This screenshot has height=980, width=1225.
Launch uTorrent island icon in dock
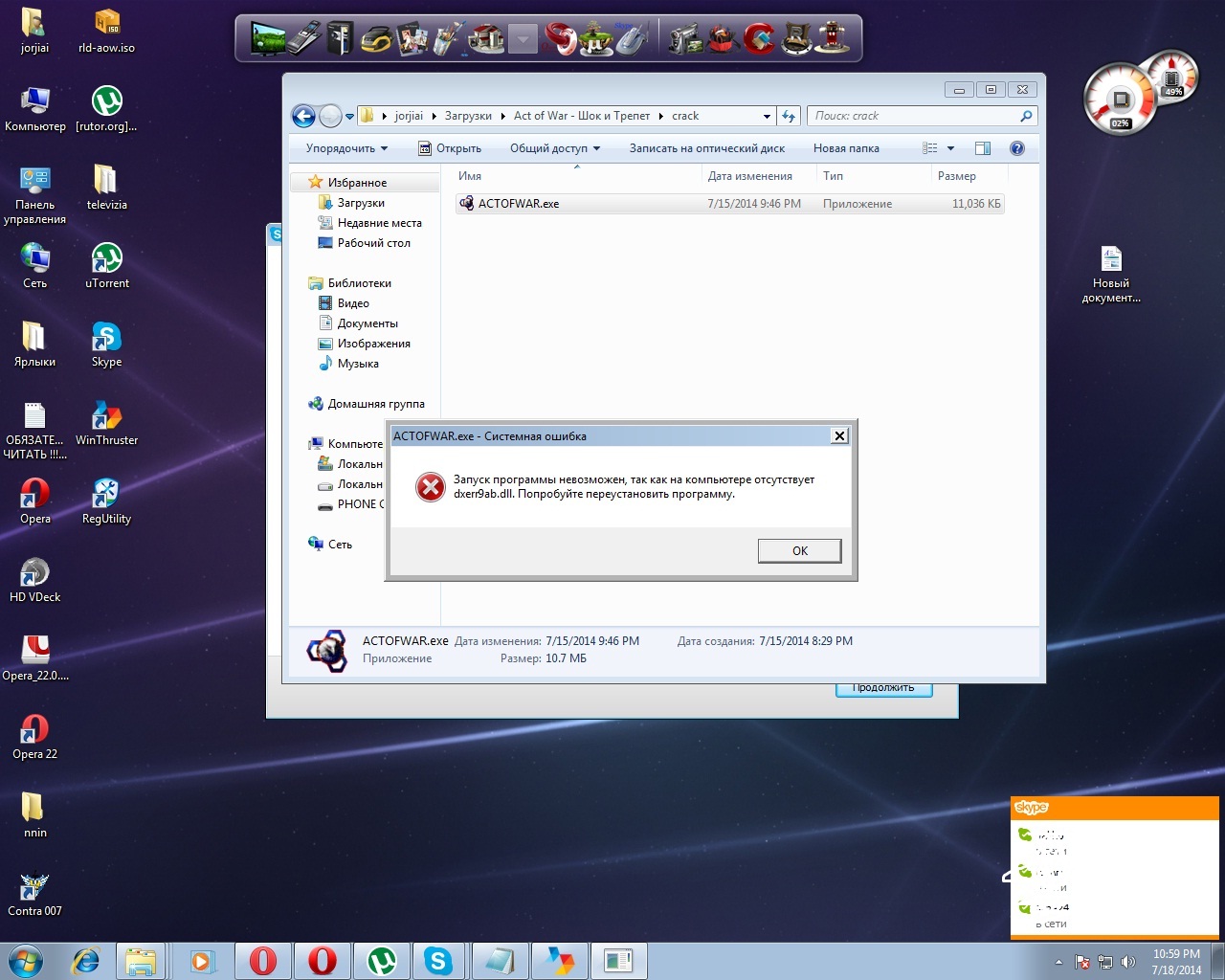click(x=595, y=38)
